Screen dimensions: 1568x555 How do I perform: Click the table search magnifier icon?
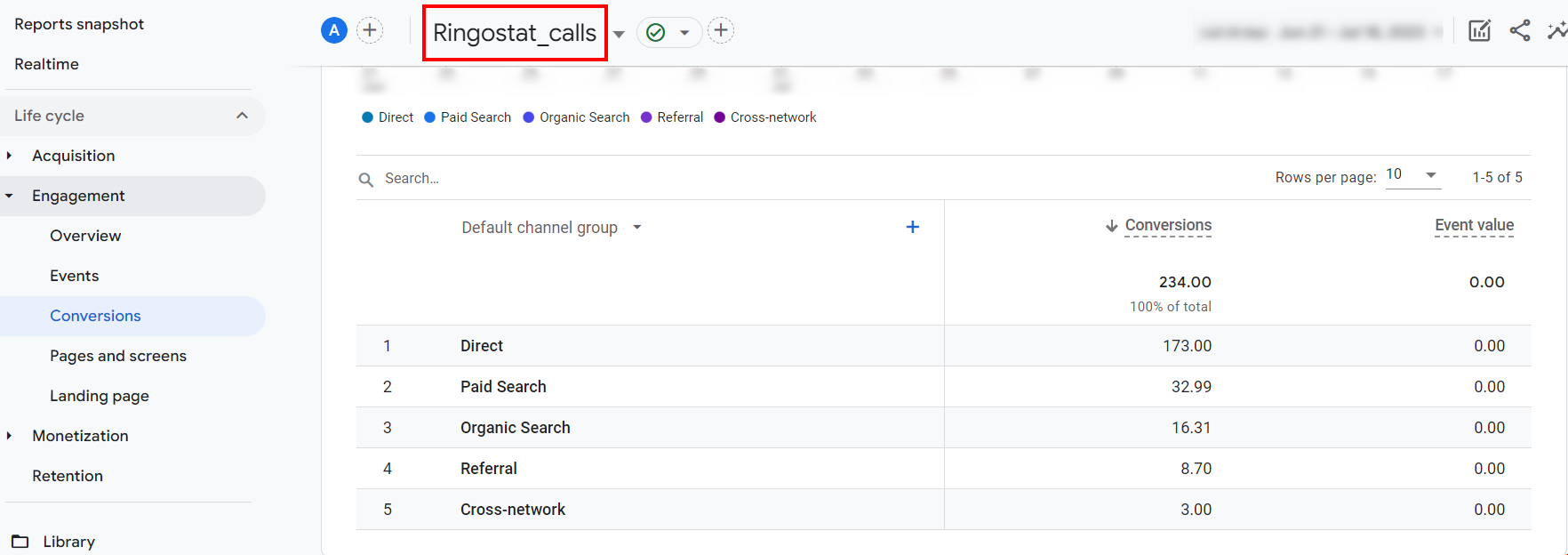(366, 180)
